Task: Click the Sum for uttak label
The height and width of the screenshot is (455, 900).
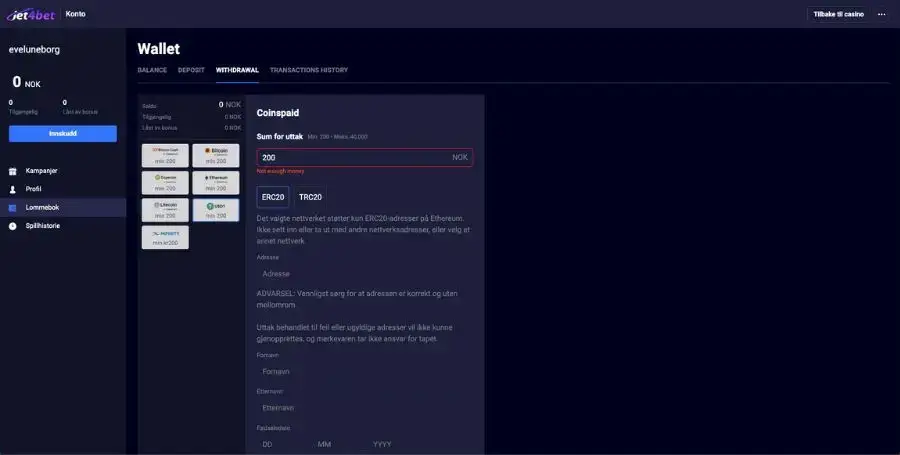Action: point(280,137)
